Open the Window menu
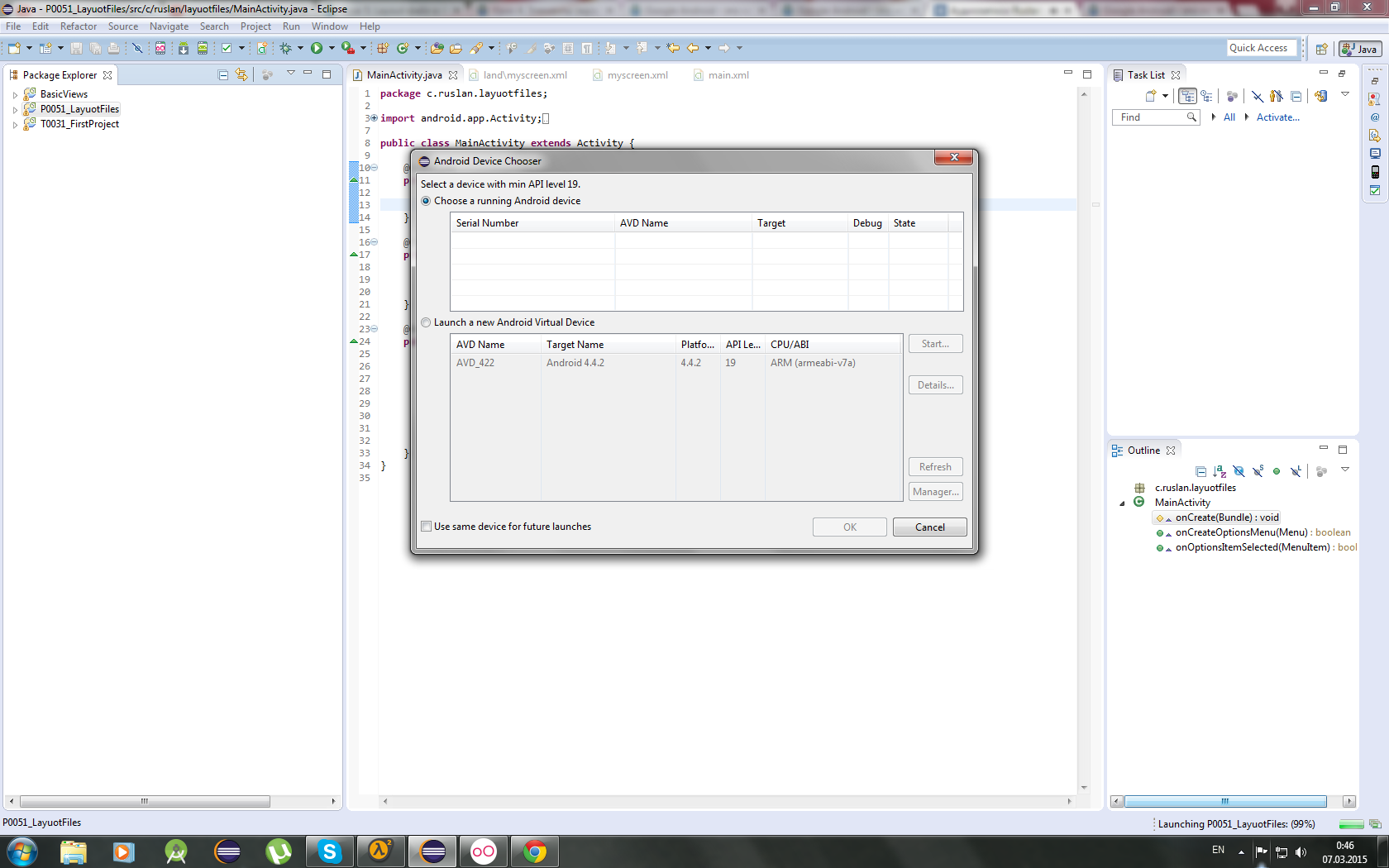 tap(329, 26)
